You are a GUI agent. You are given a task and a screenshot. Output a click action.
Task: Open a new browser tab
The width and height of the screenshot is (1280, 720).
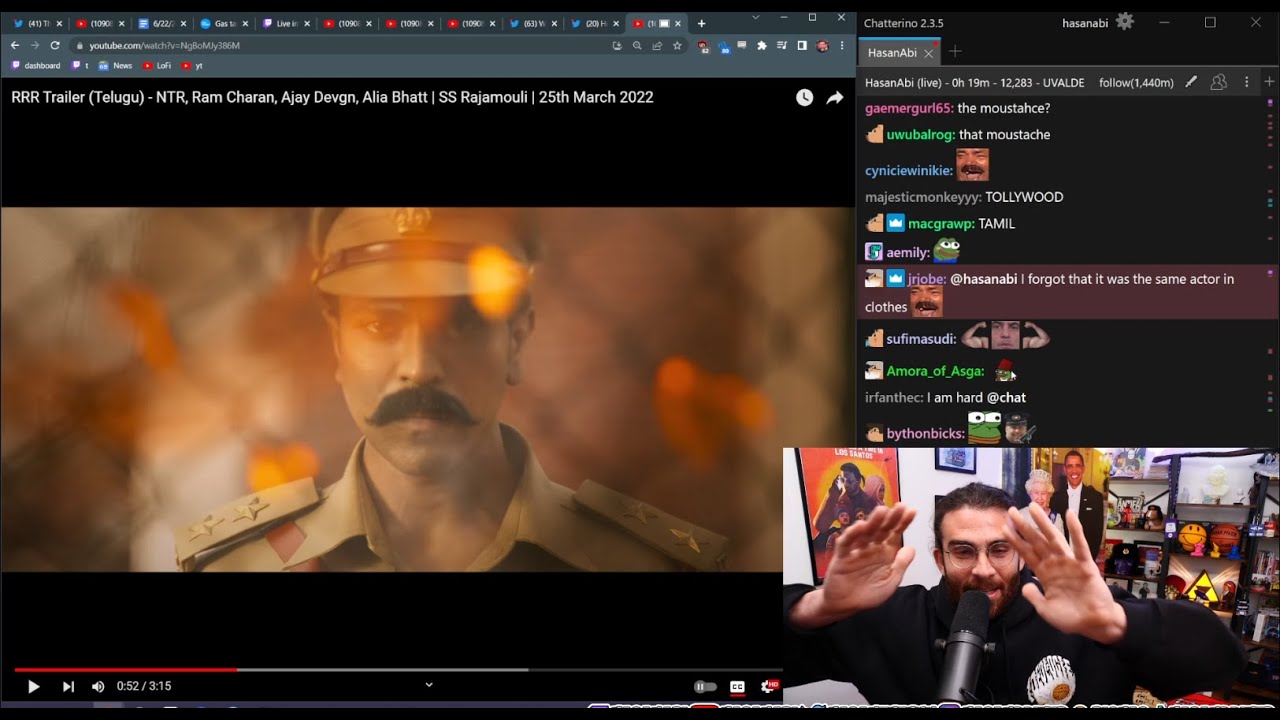pyautogui.click(x=701, y=23)
